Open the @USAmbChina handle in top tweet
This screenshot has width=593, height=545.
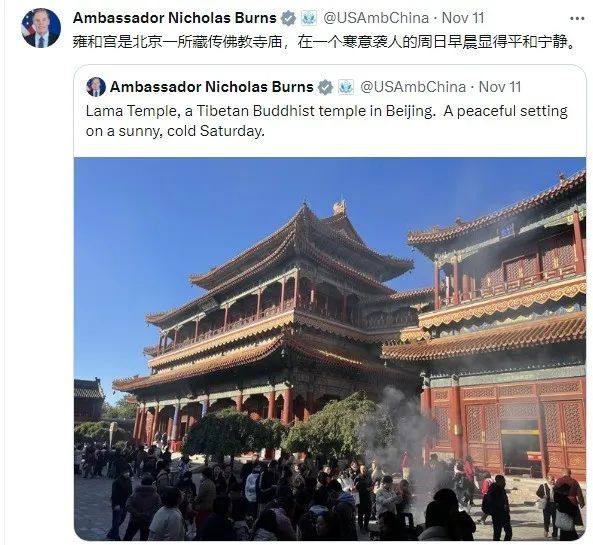(376, 18)
